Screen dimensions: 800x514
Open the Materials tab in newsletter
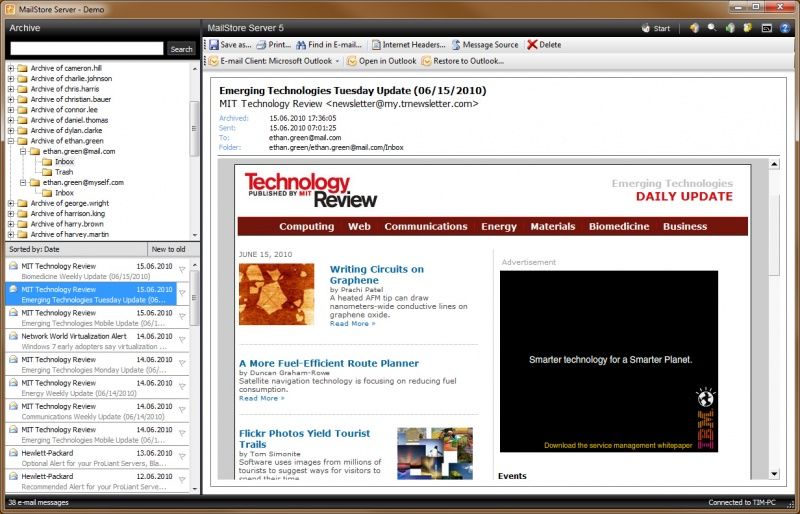553,227
